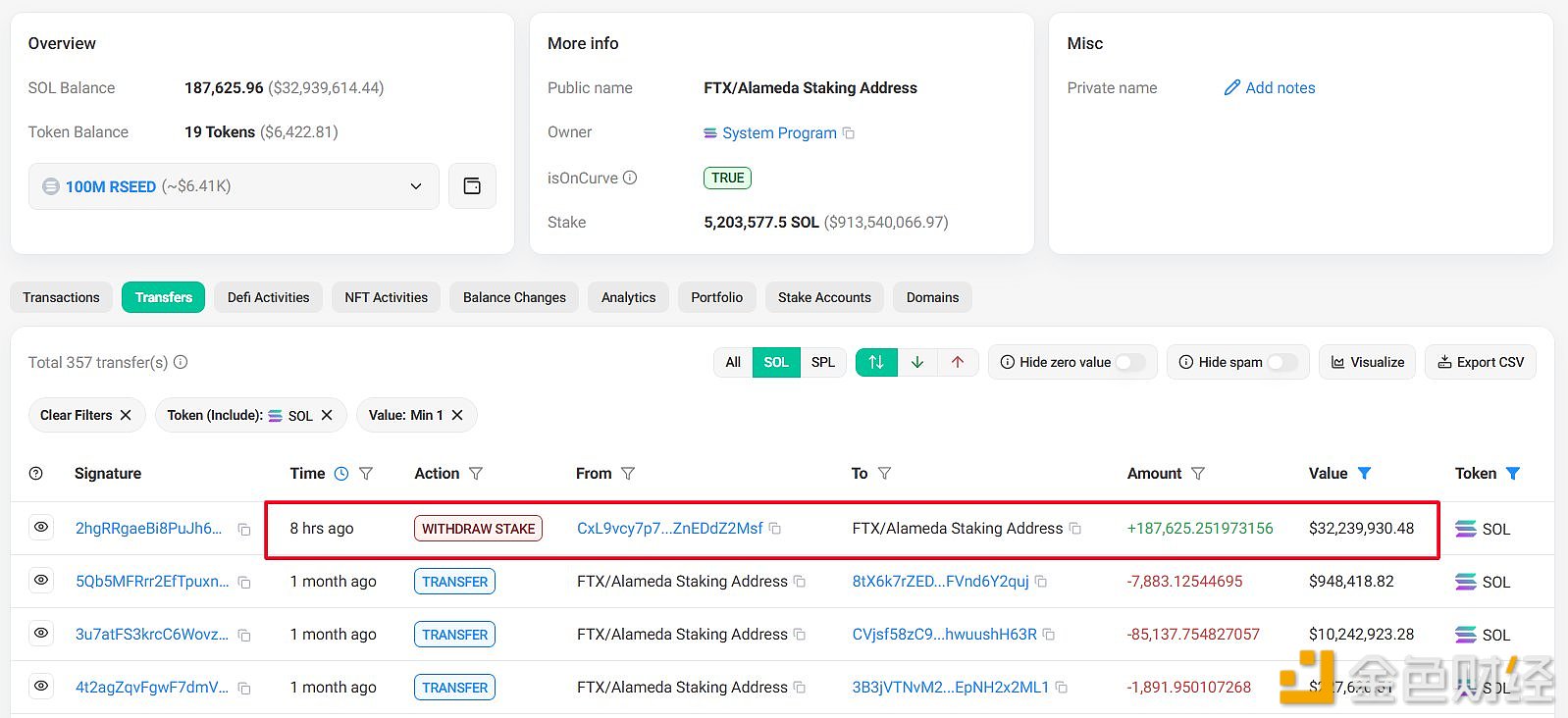The height and width of the screenshot is (718, 1568).
Task: Open the Balance Changes tab
Action: (514, 297)
